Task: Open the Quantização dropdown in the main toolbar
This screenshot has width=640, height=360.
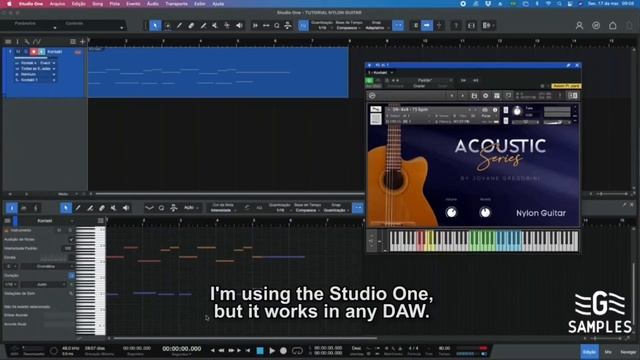Action: [322, 28]
